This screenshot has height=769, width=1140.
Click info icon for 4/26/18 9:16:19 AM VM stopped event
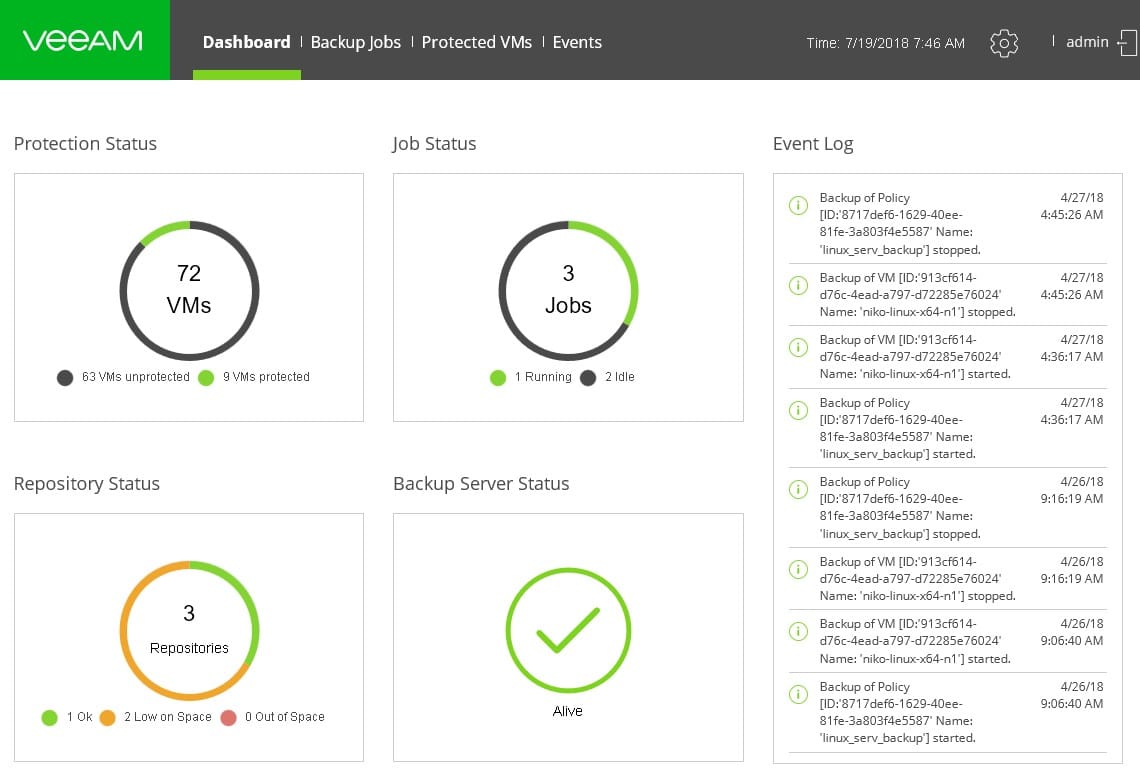coord(798,569)
